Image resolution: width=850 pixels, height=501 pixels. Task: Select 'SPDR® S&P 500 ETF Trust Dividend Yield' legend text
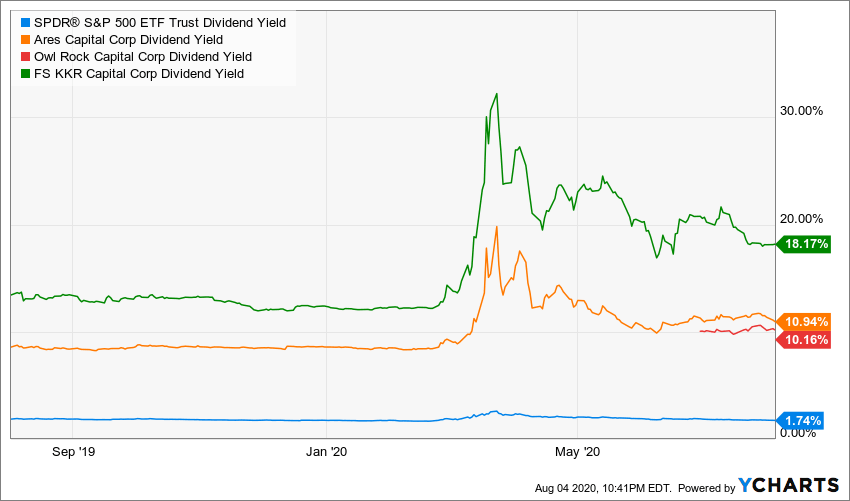pyautogui.click(x=160, y=23)
